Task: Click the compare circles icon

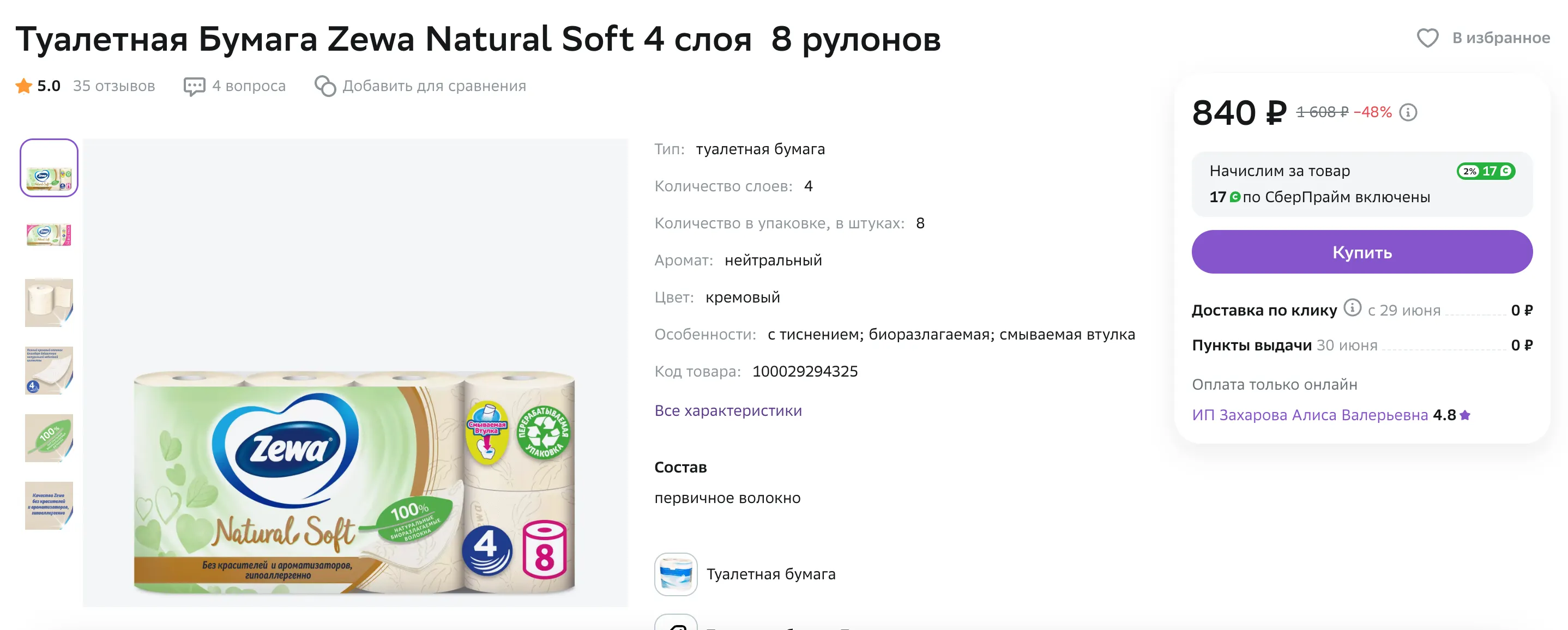Action: pos(325,87)
